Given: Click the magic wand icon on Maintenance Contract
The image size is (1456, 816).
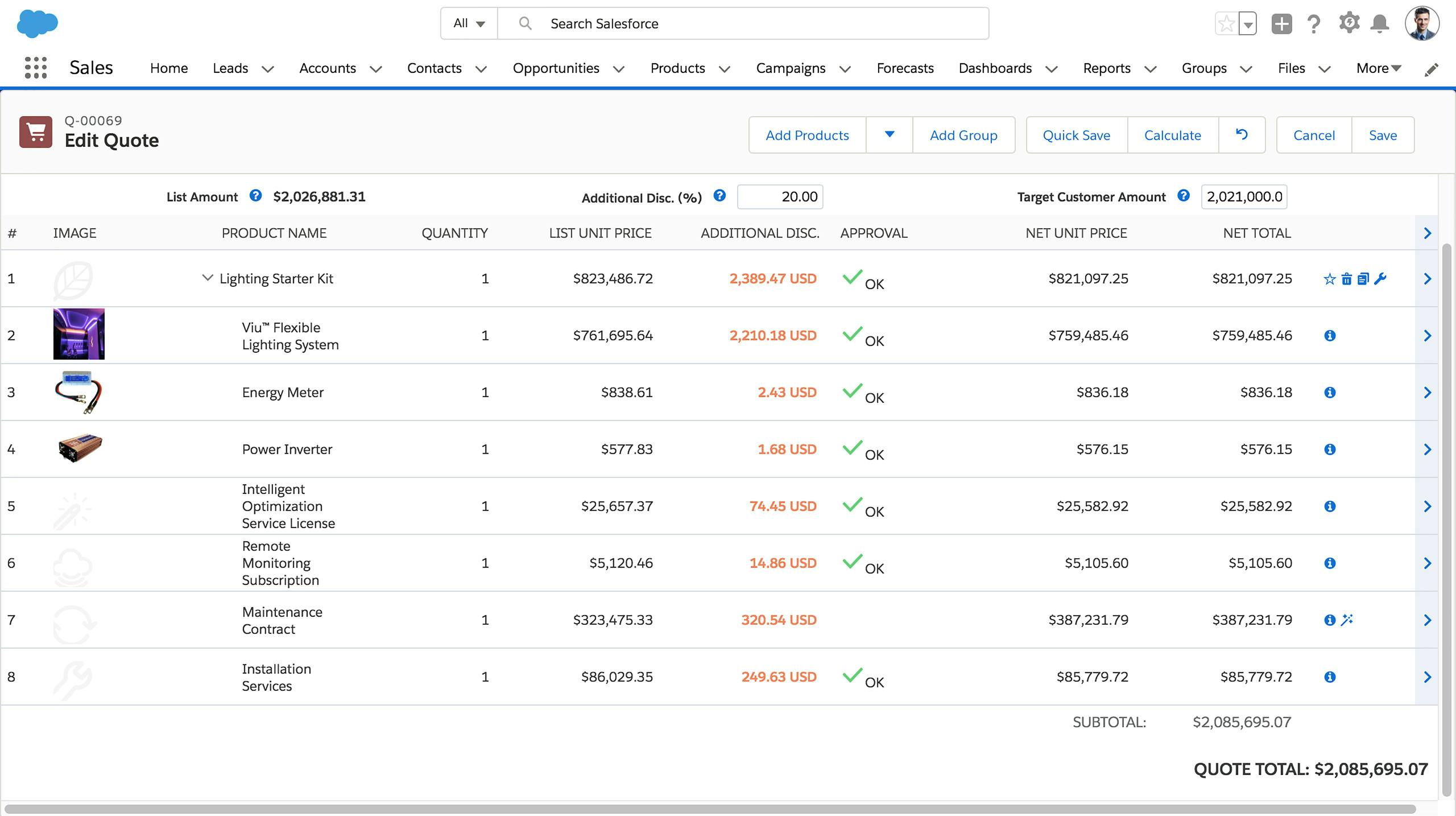Looking at the screenshot, I should [x=1347, y=620].
